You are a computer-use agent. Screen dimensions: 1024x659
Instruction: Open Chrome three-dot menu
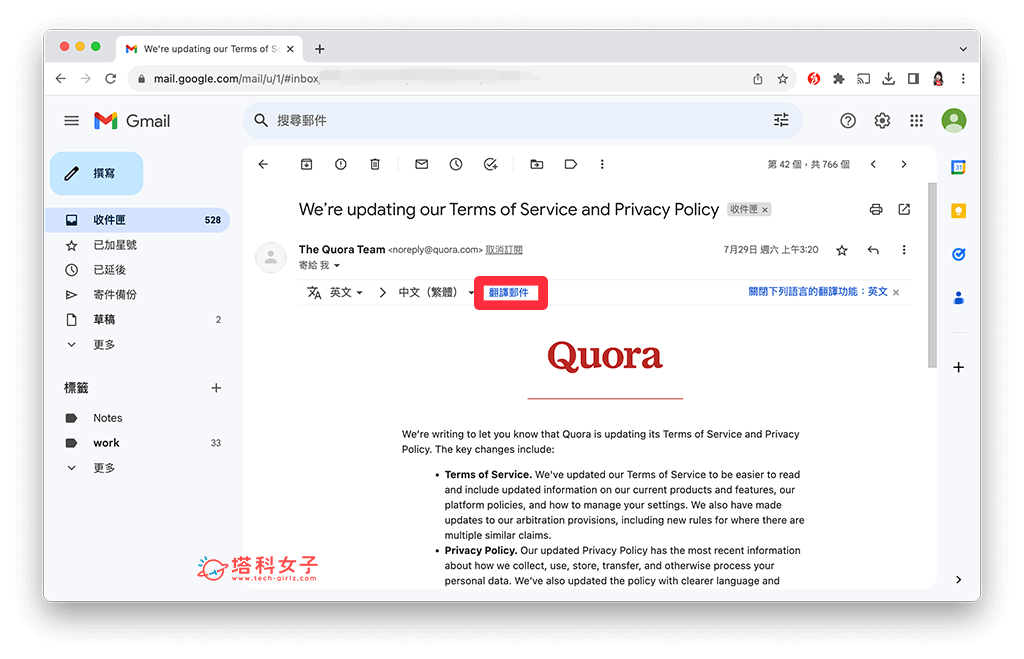[x=963, y=79]
